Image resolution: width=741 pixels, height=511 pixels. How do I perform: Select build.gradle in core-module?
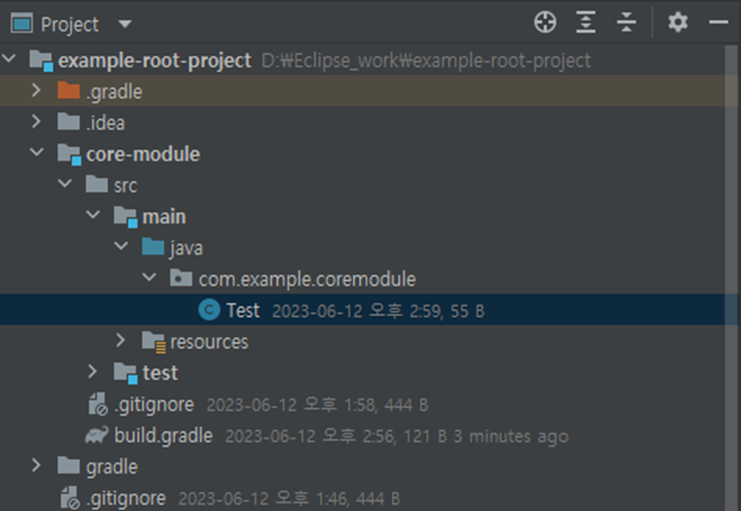[x=163, y=435]
